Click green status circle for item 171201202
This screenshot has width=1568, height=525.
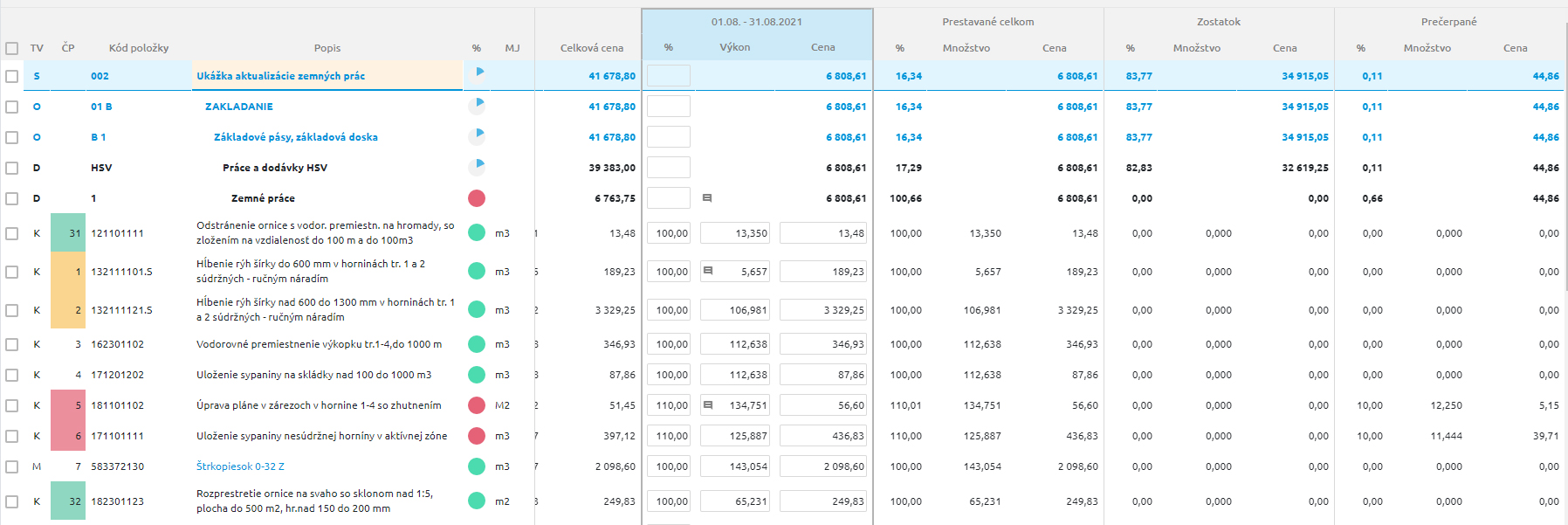coord(477,375)
